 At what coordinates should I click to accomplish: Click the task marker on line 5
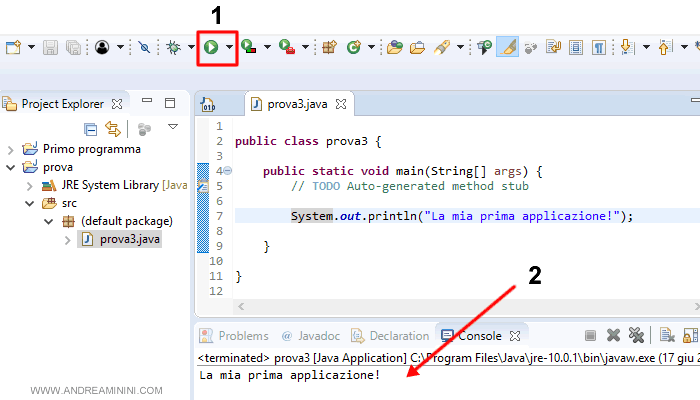pyautogui.click(x=203, y=186)
